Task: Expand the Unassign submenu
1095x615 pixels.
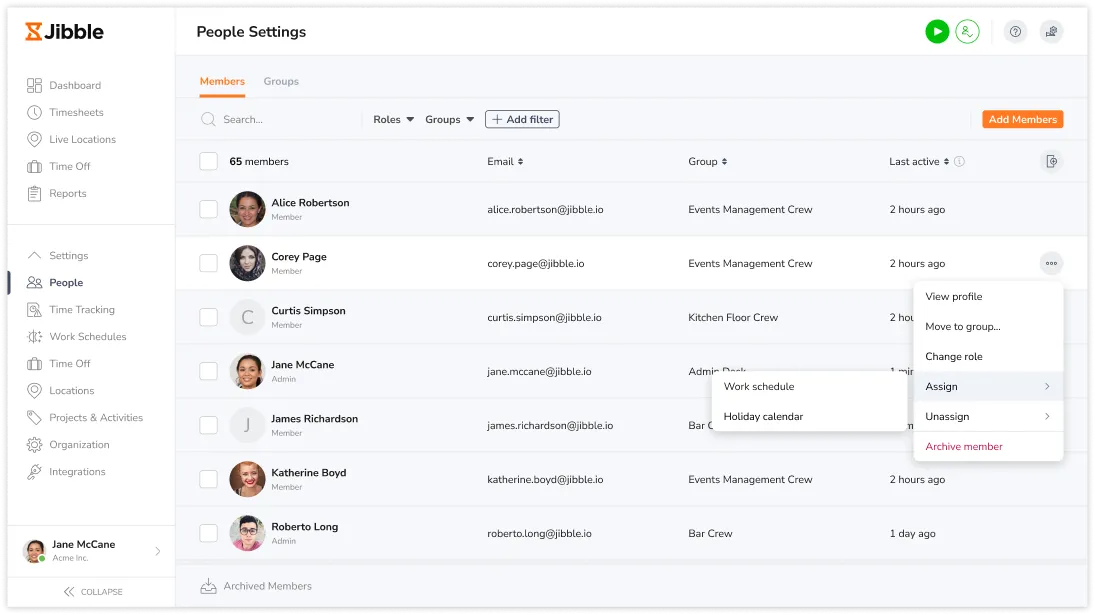Action: [x=987, y=417]
